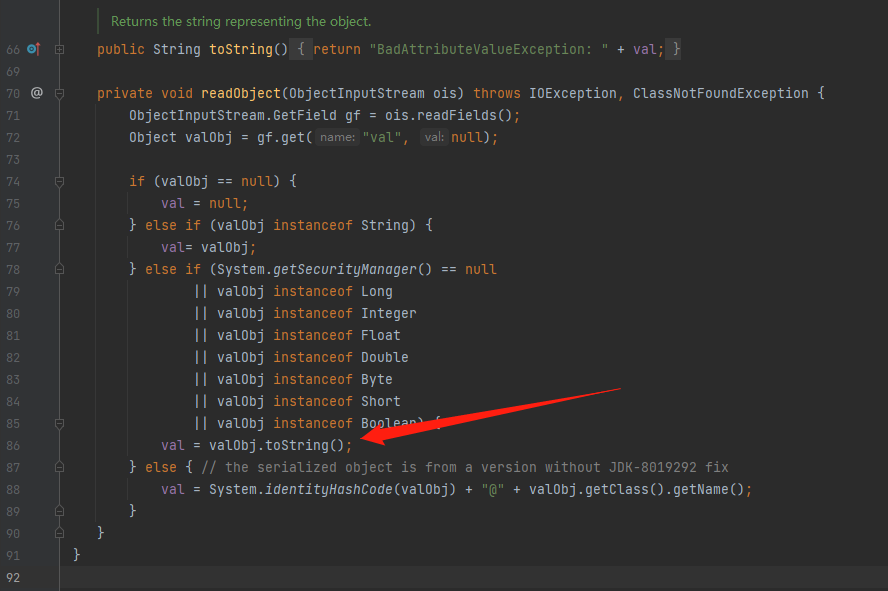This screenshot has height=591, width=888.
Task: Collapse the readObject method fold marker on line 70
Action: pyautogui.click(x=59, y=93)
